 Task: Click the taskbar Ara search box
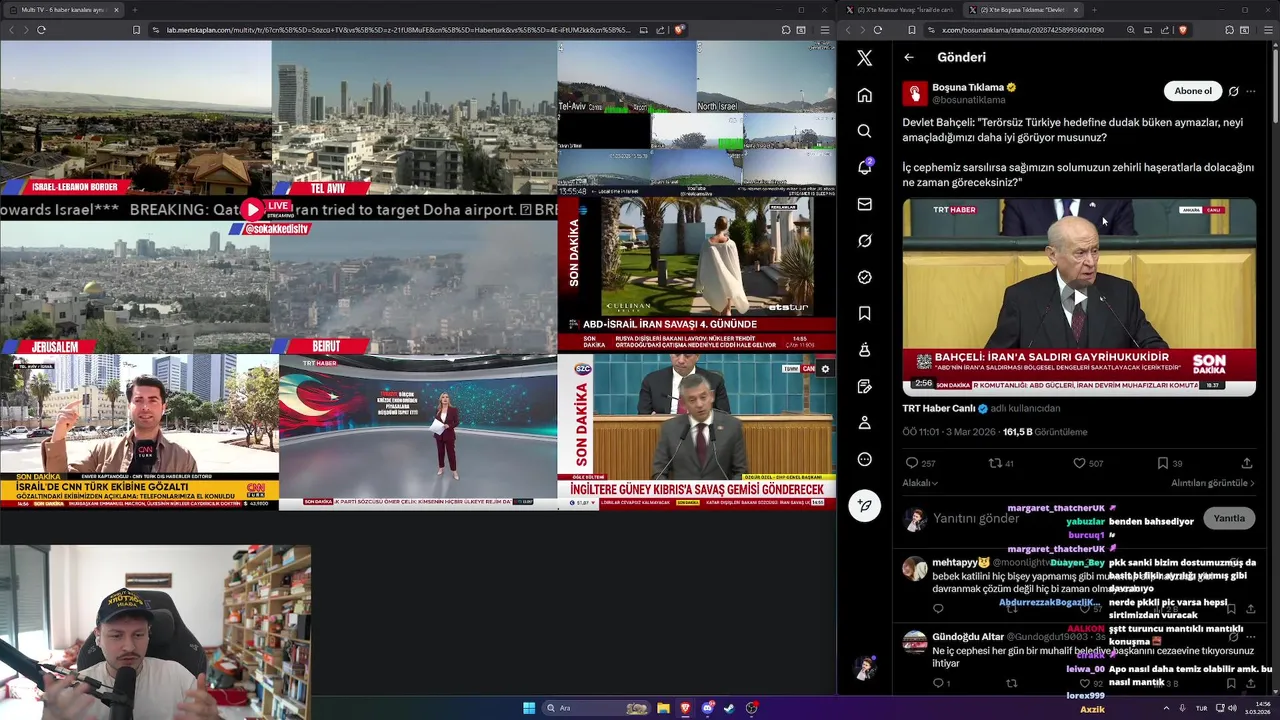597,708
